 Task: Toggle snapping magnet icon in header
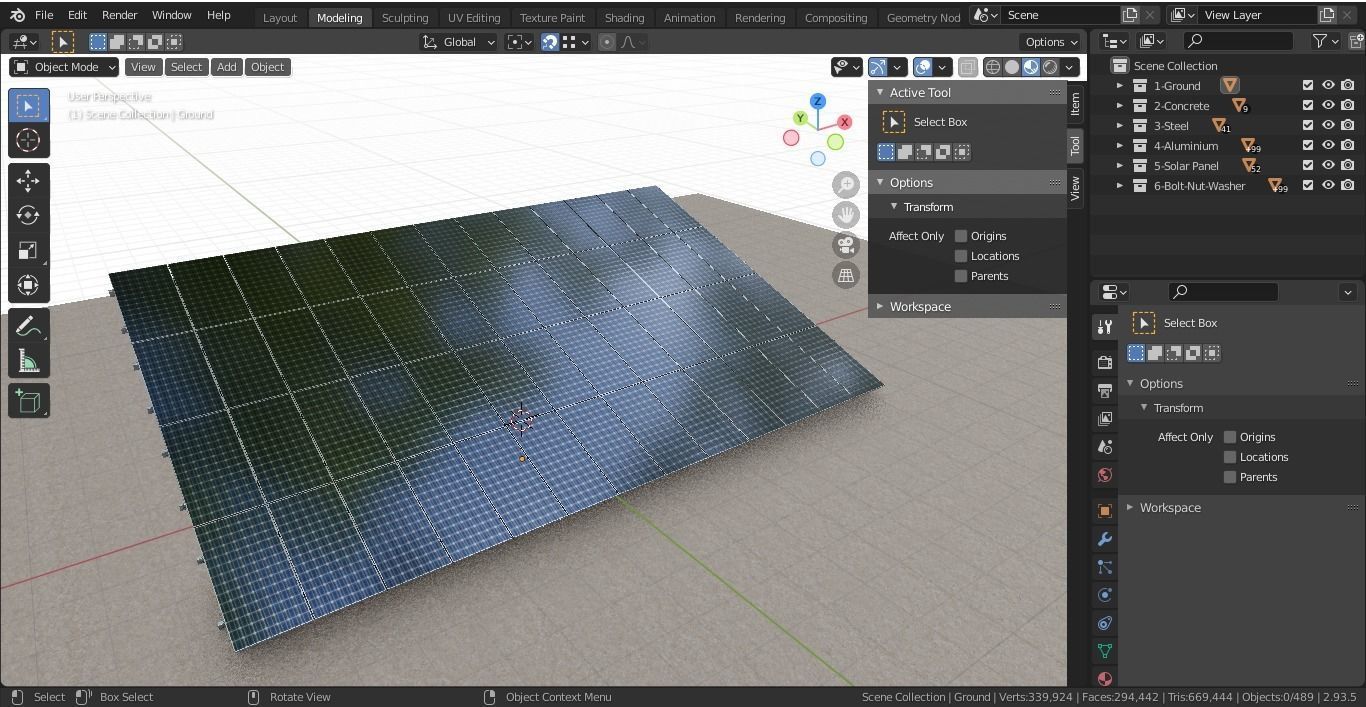pos(549,42)
